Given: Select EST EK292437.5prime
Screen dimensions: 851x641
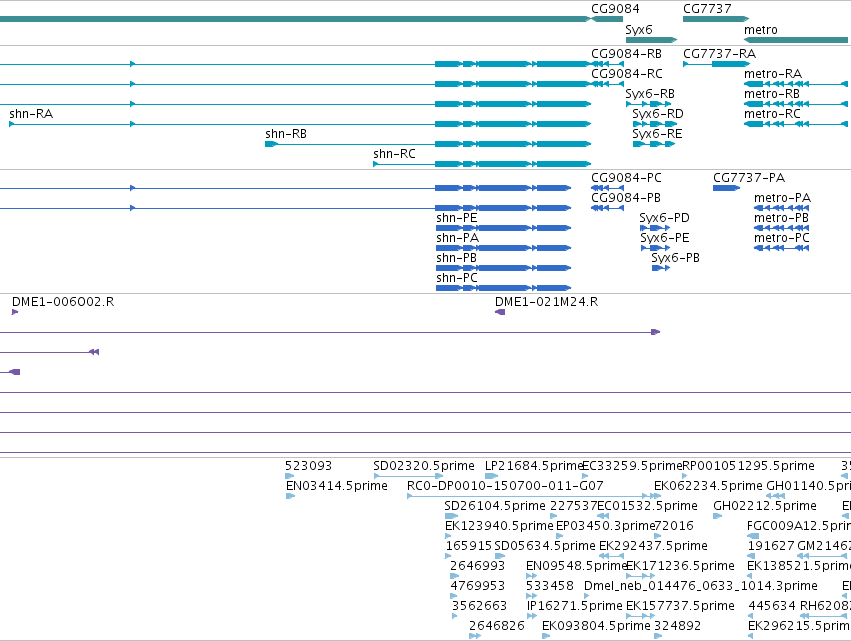Looking at the screenshot, I should click(612, 556).
